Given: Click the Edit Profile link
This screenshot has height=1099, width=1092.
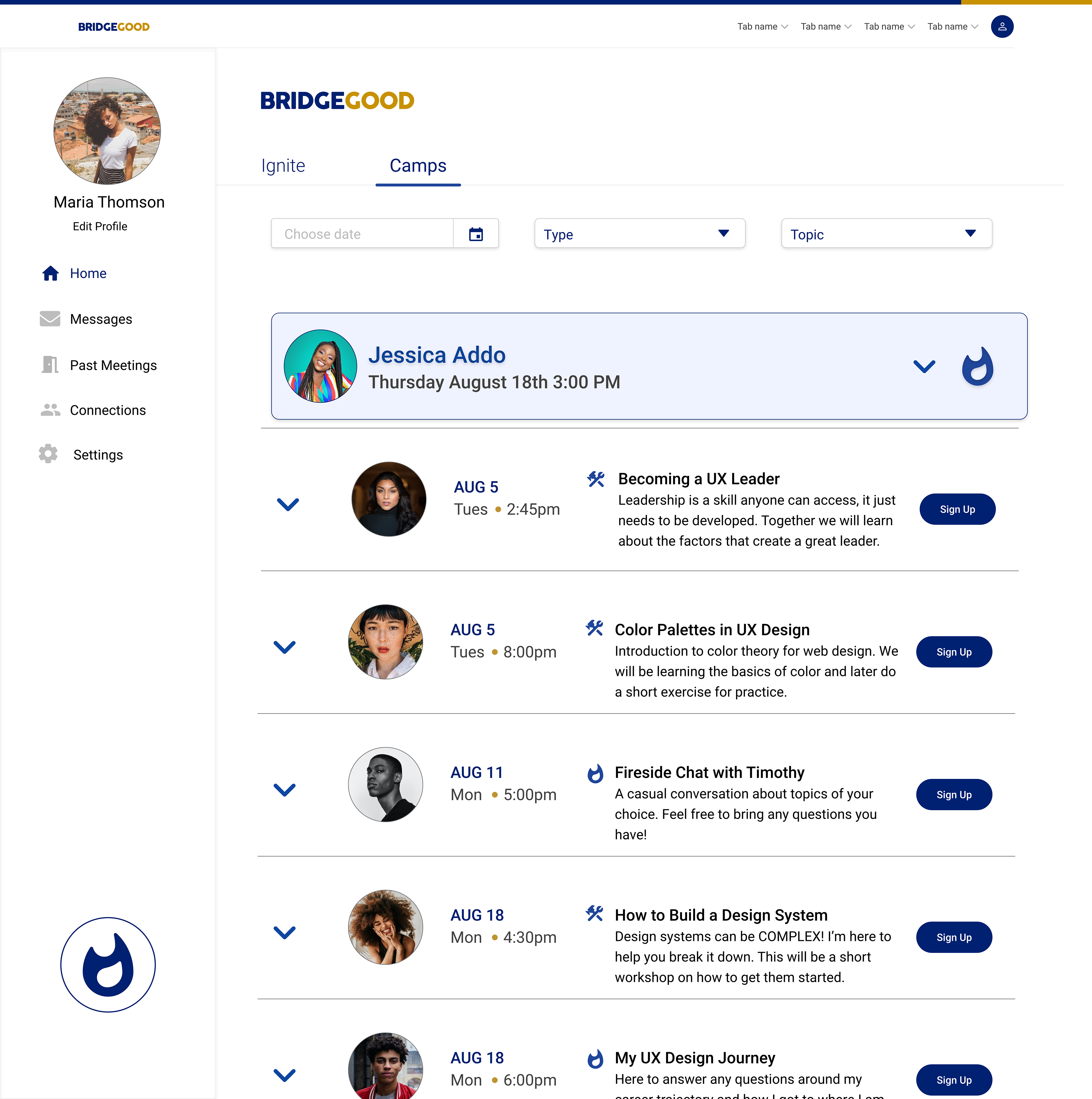Looking at the screenshot, I should [100, 226].
